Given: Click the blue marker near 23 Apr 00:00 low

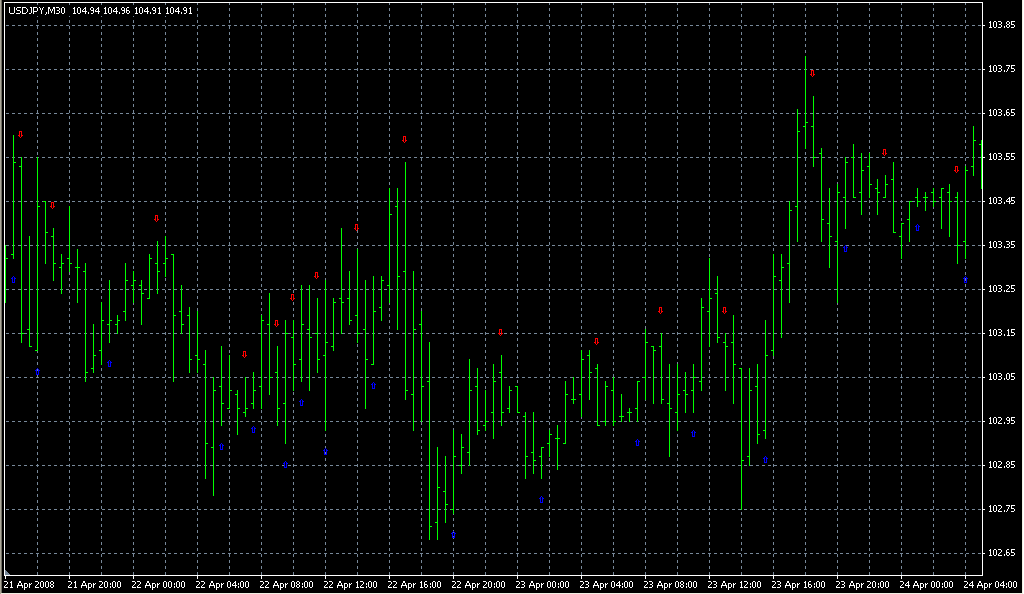Looking at the screenshot, I should click(541, 500).
